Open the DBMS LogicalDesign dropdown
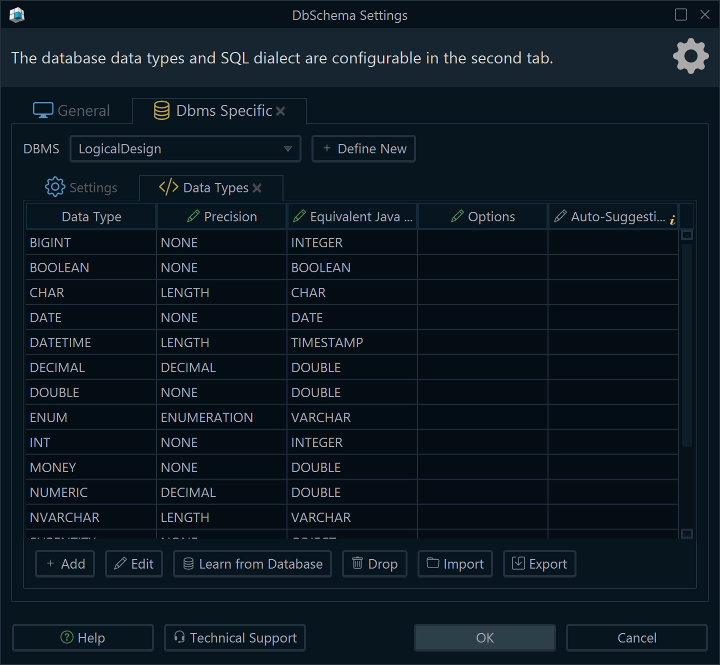 click(x=185, y=149)
